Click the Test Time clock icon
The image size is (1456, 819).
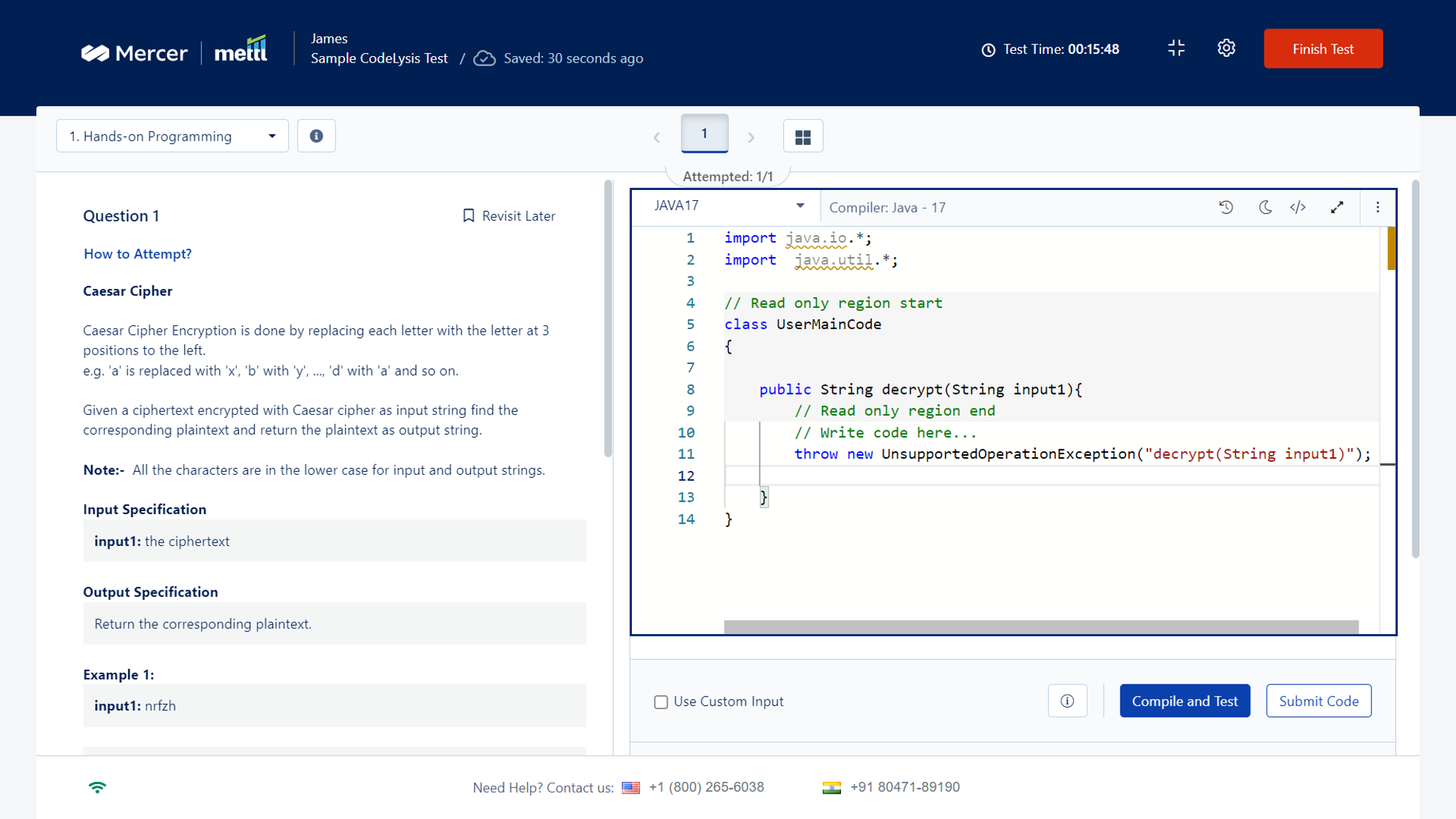[988, 50]
